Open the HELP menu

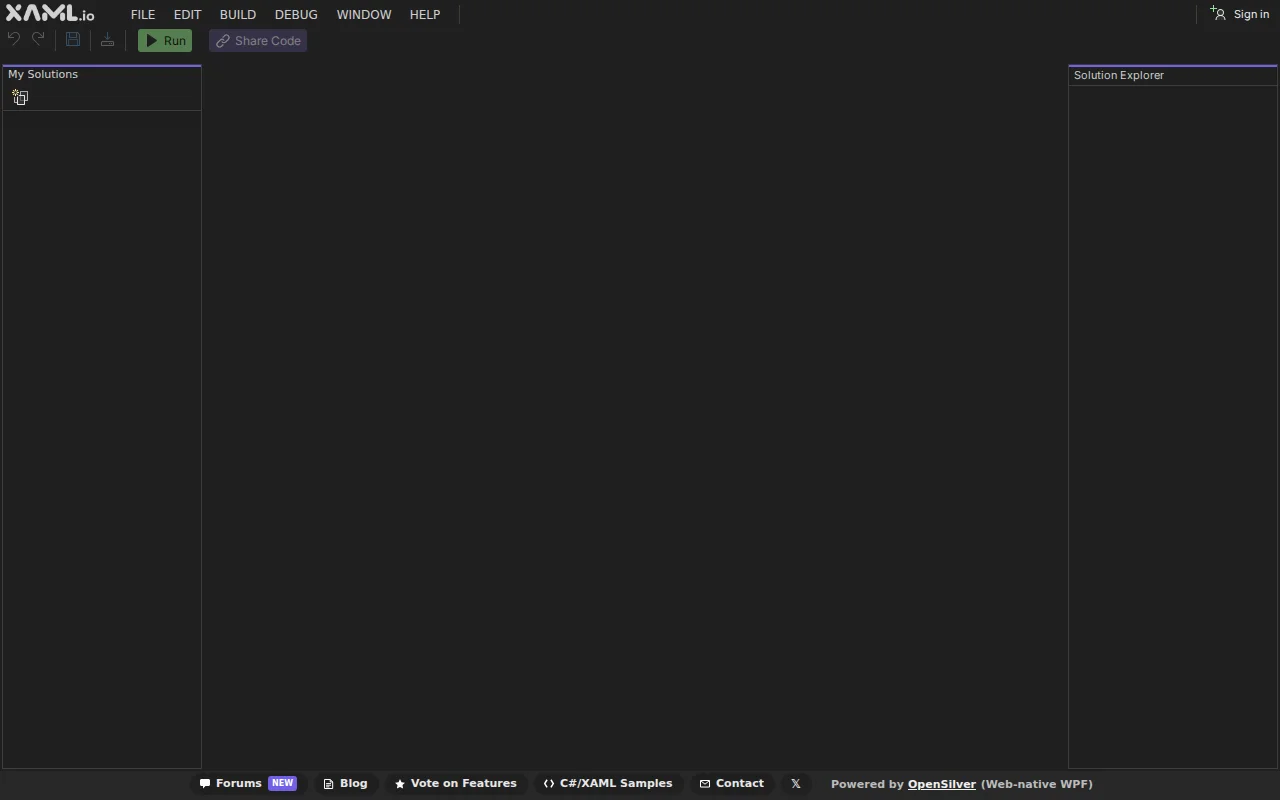425,15
